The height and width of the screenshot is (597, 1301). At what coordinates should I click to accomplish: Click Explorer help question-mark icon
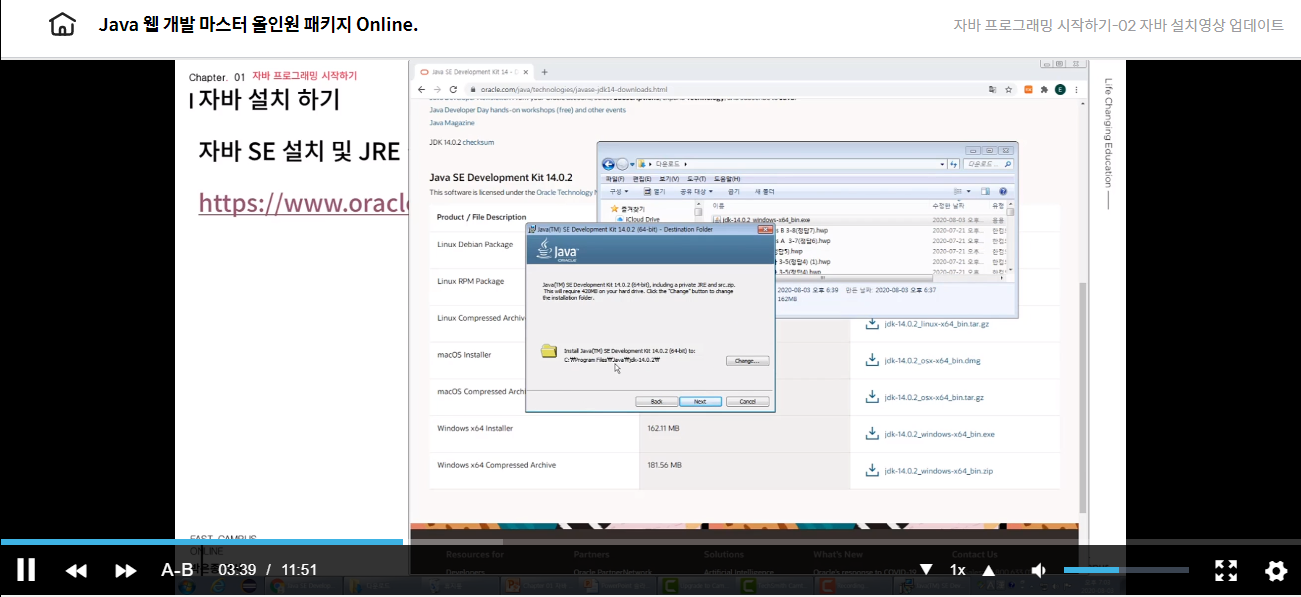click(1003, 191)
